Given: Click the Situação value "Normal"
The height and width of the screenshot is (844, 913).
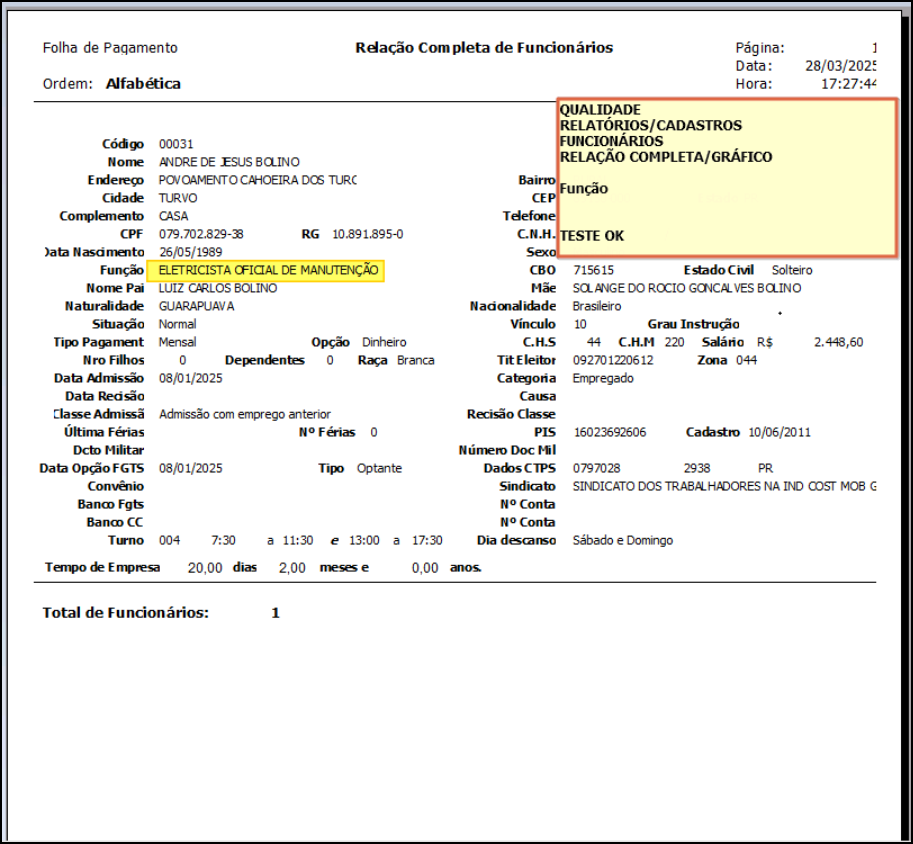Looking at the screenshot, I should coord(178,324).
